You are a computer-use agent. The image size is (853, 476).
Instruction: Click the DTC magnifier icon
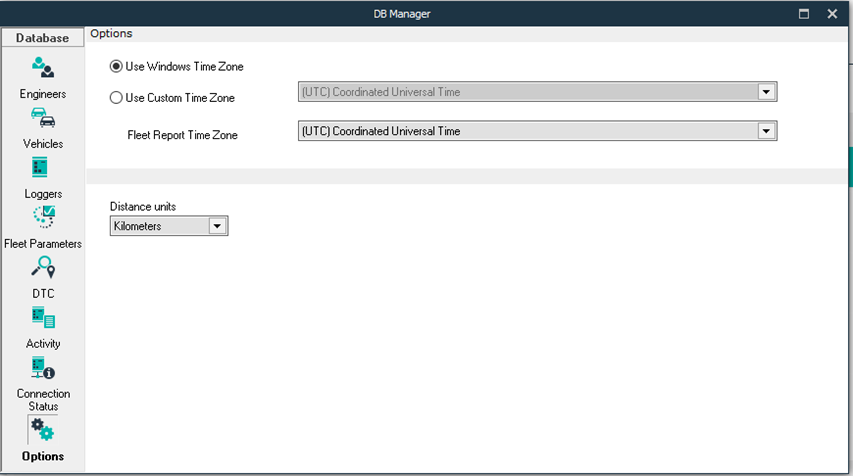pyautogui.click(x=43, y=267)
